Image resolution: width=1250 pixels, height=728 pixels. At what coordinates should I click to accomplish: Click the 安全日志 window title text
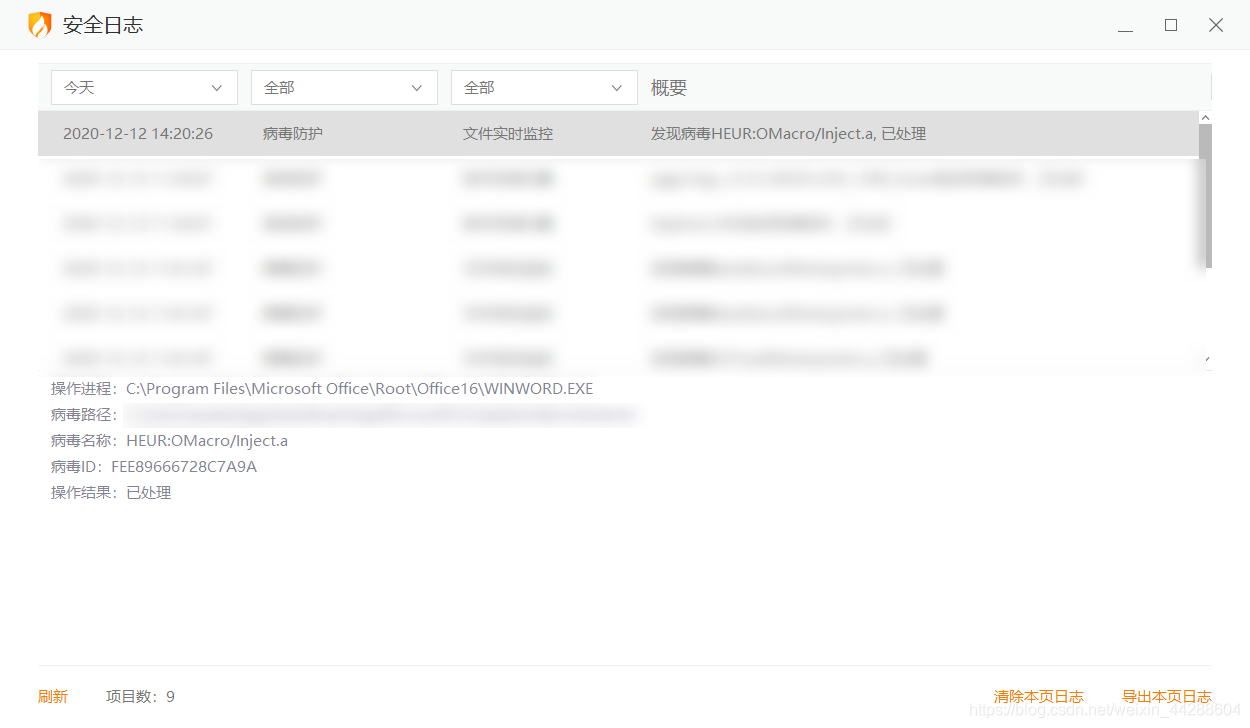(103, 26)
